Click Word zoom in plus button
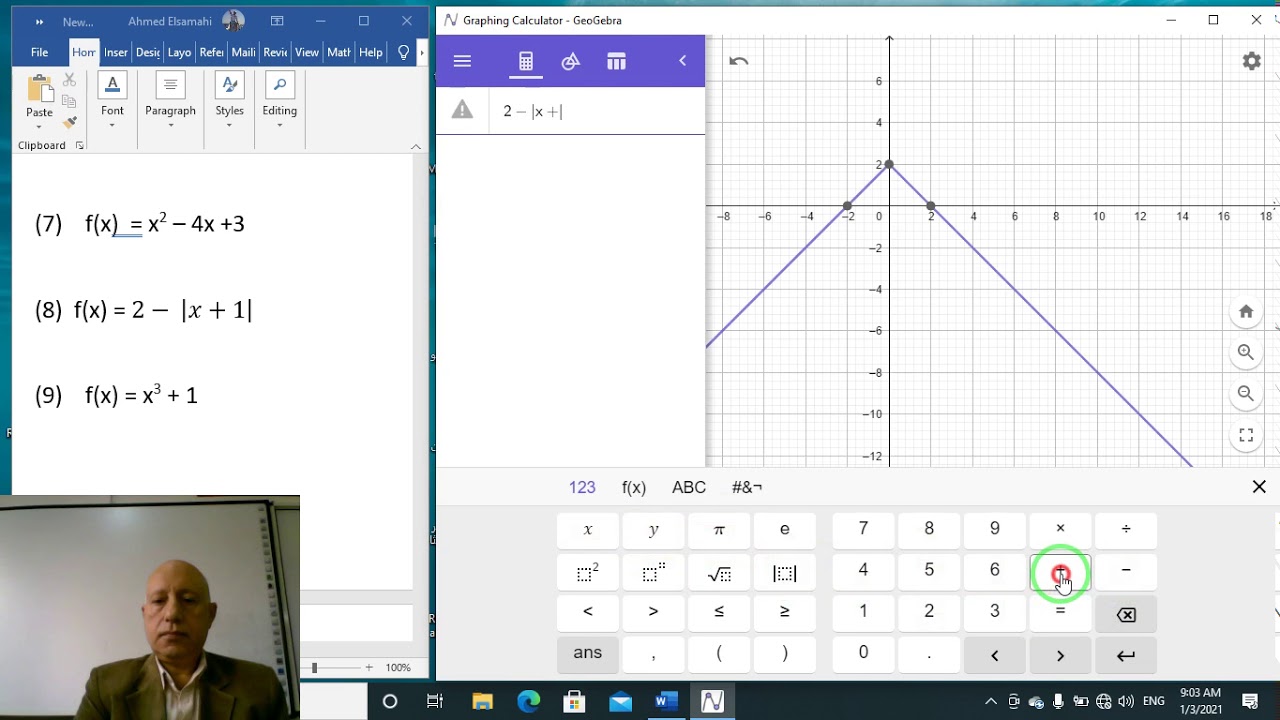This screenshot has height=720, width=1280. click(x=369, y=667)
